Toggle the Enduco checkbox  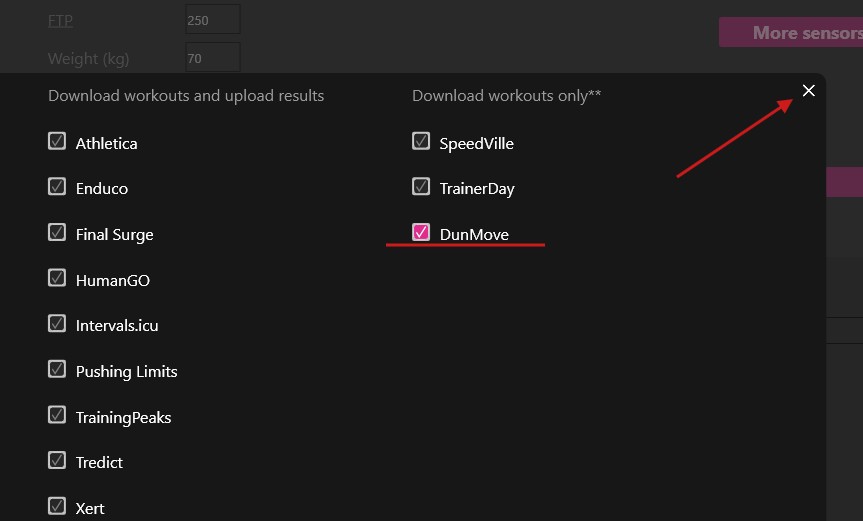57,187
